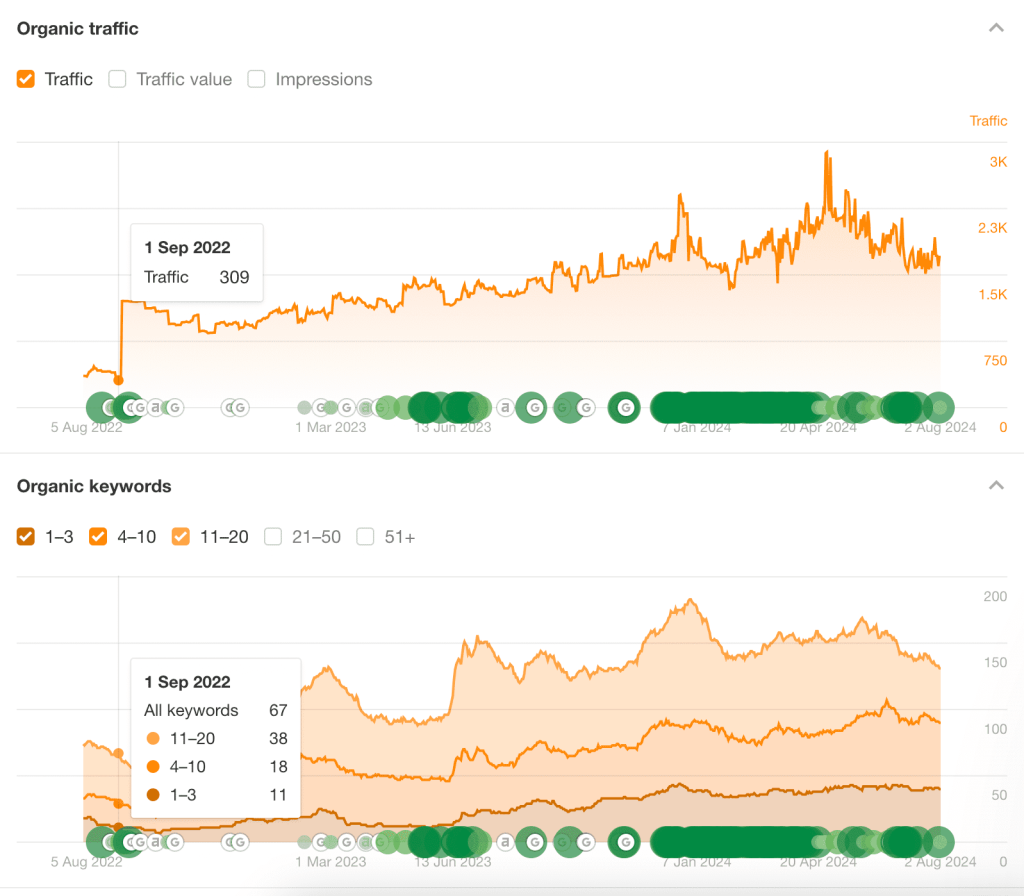This screenshot has width=1024, height=896.
Task: Click the Google update marker near 2 Aug 2024
Action: pos(940,407)
